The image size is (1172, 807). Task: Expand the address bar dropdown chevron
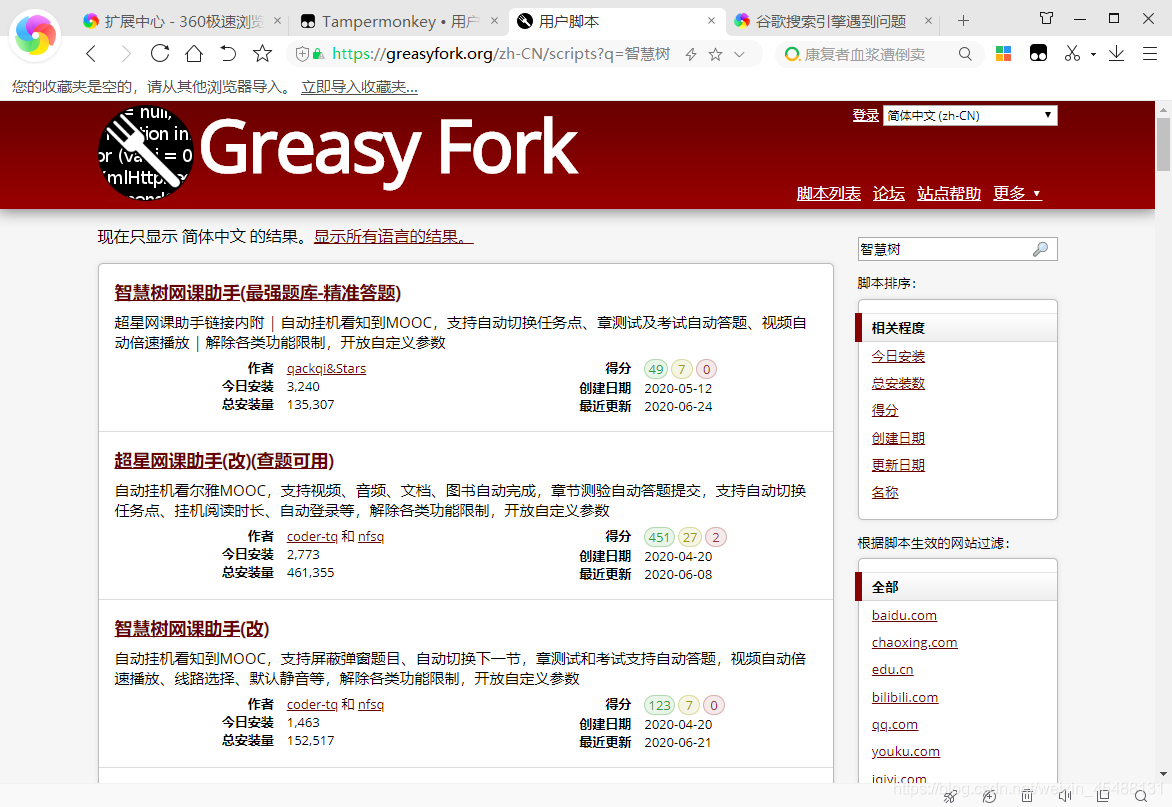pyautogui.click(x=739, y=54)
